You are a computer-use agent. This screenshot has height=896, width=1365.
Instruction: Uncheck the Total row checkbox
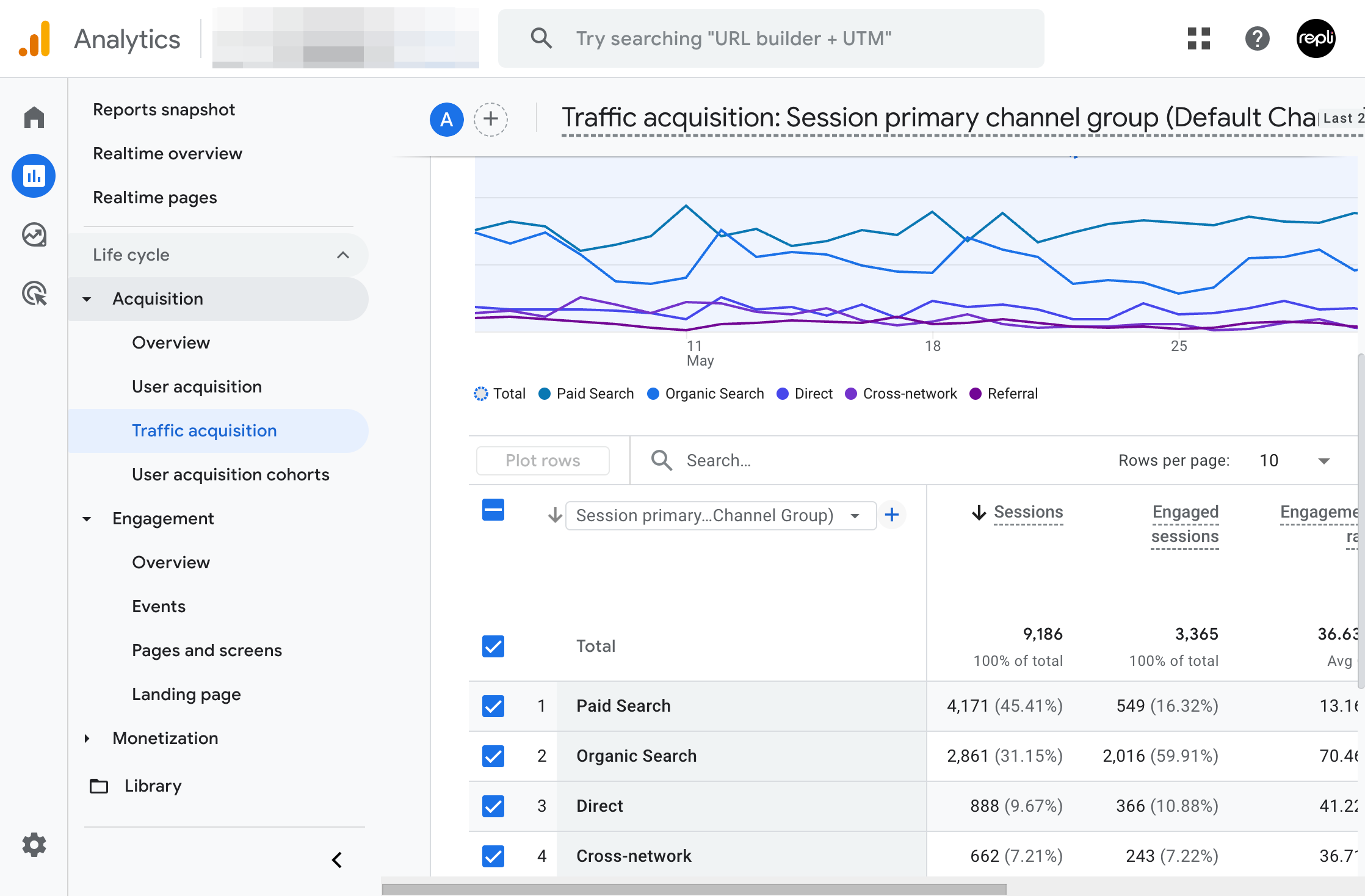coord(493,646)
